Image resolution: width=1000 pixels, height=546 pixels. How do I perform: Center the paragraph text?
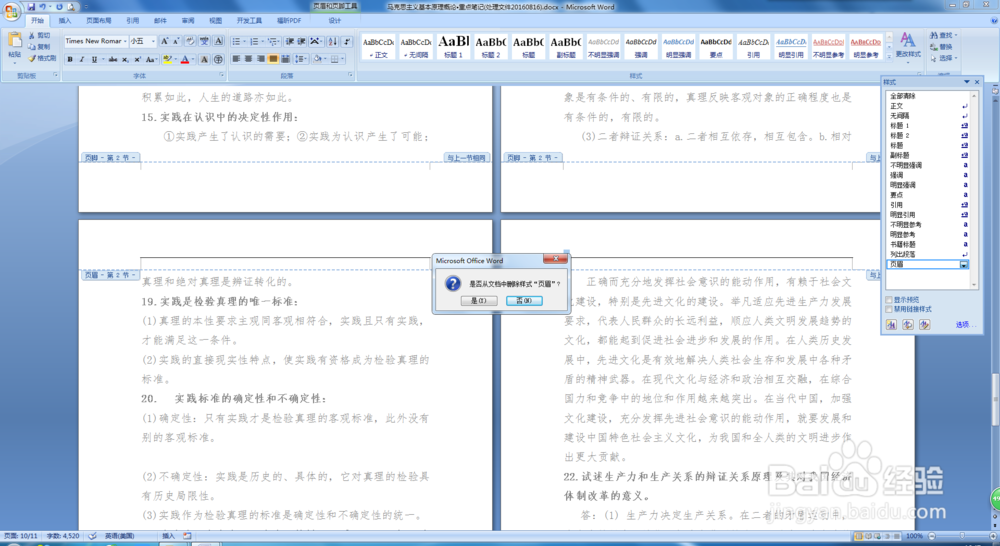[x=248, y=59]
